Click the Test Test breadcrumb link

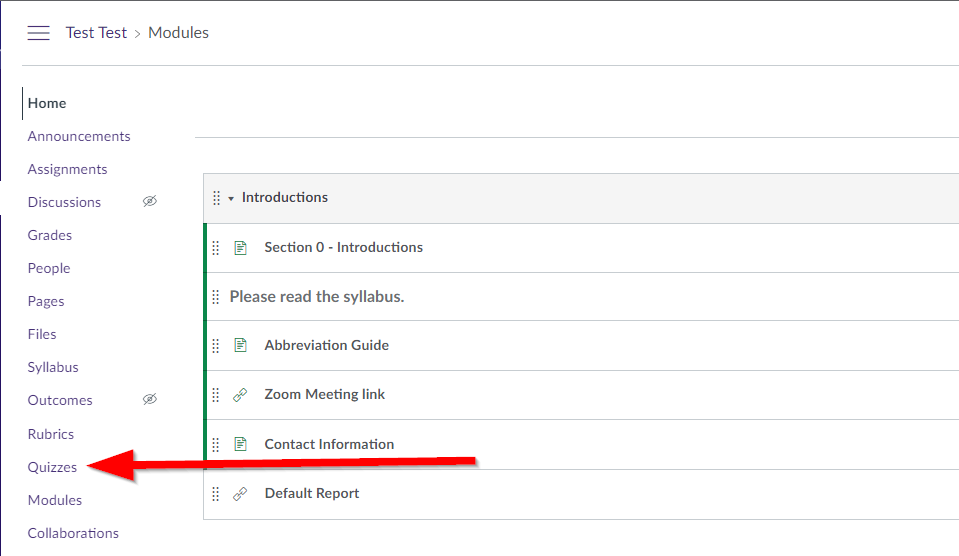click(x=96, y=33)
